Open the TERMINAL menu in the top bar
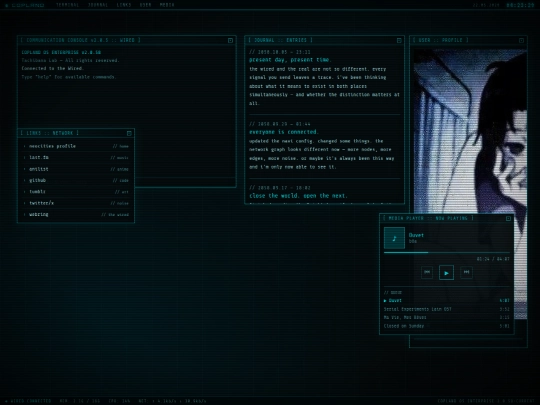The height and width of the screenshot is (405, 540). click(68, 5)
